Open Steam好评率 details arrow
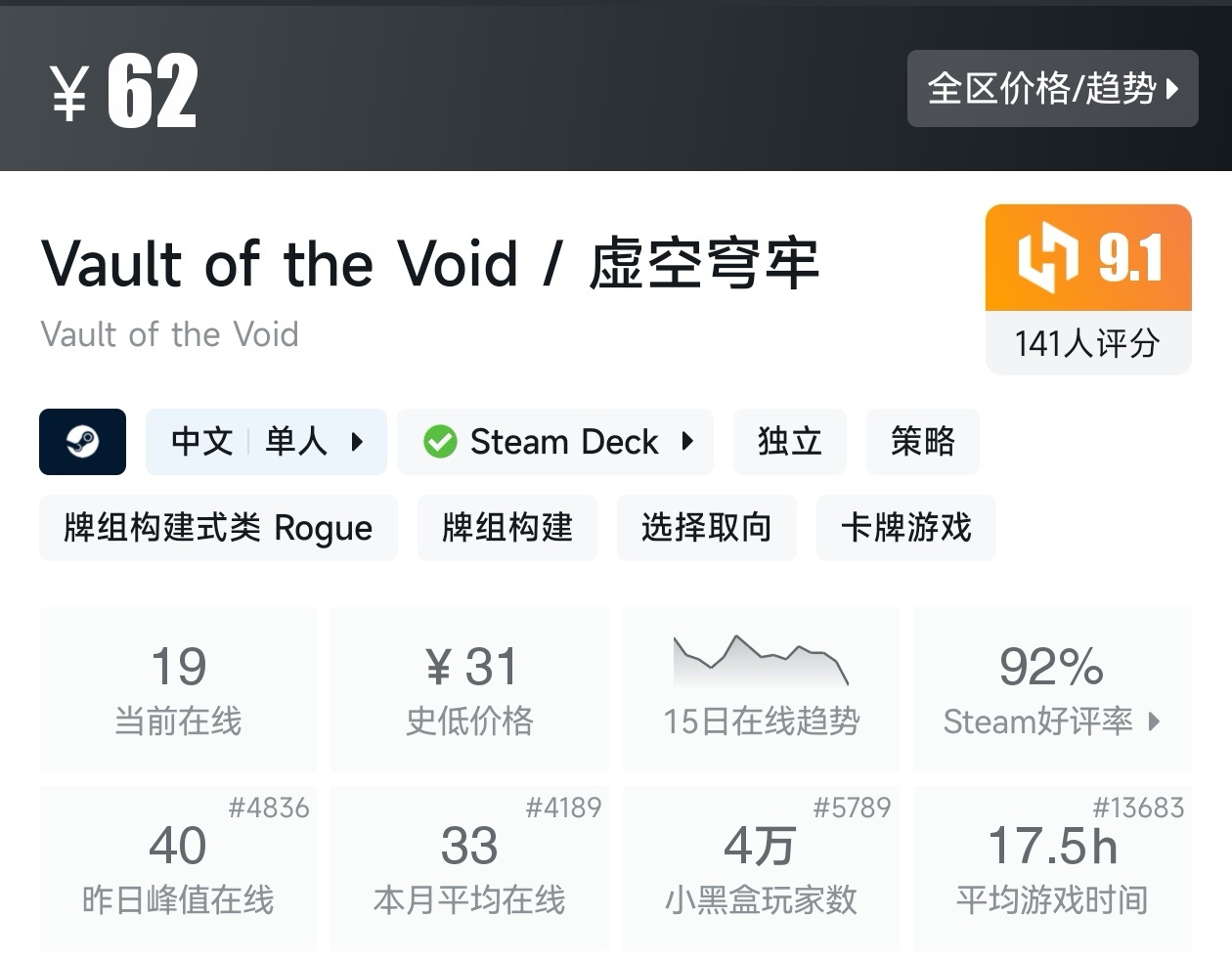This screenshot has height=961, width=1232. pos(1155,721)
